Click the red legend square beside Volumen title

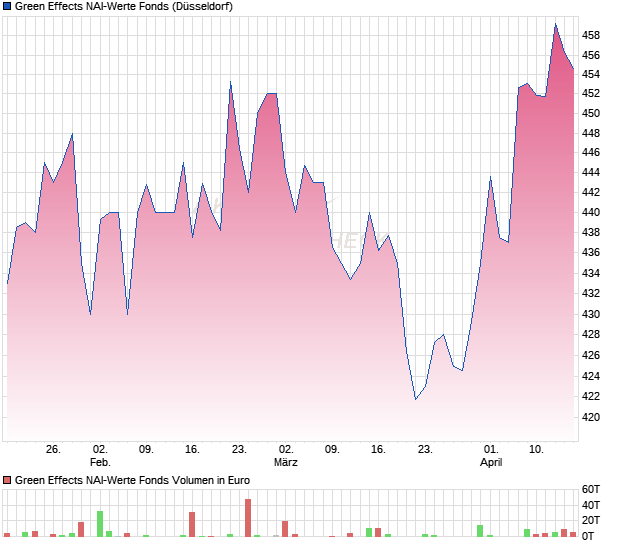coord(7,481)
